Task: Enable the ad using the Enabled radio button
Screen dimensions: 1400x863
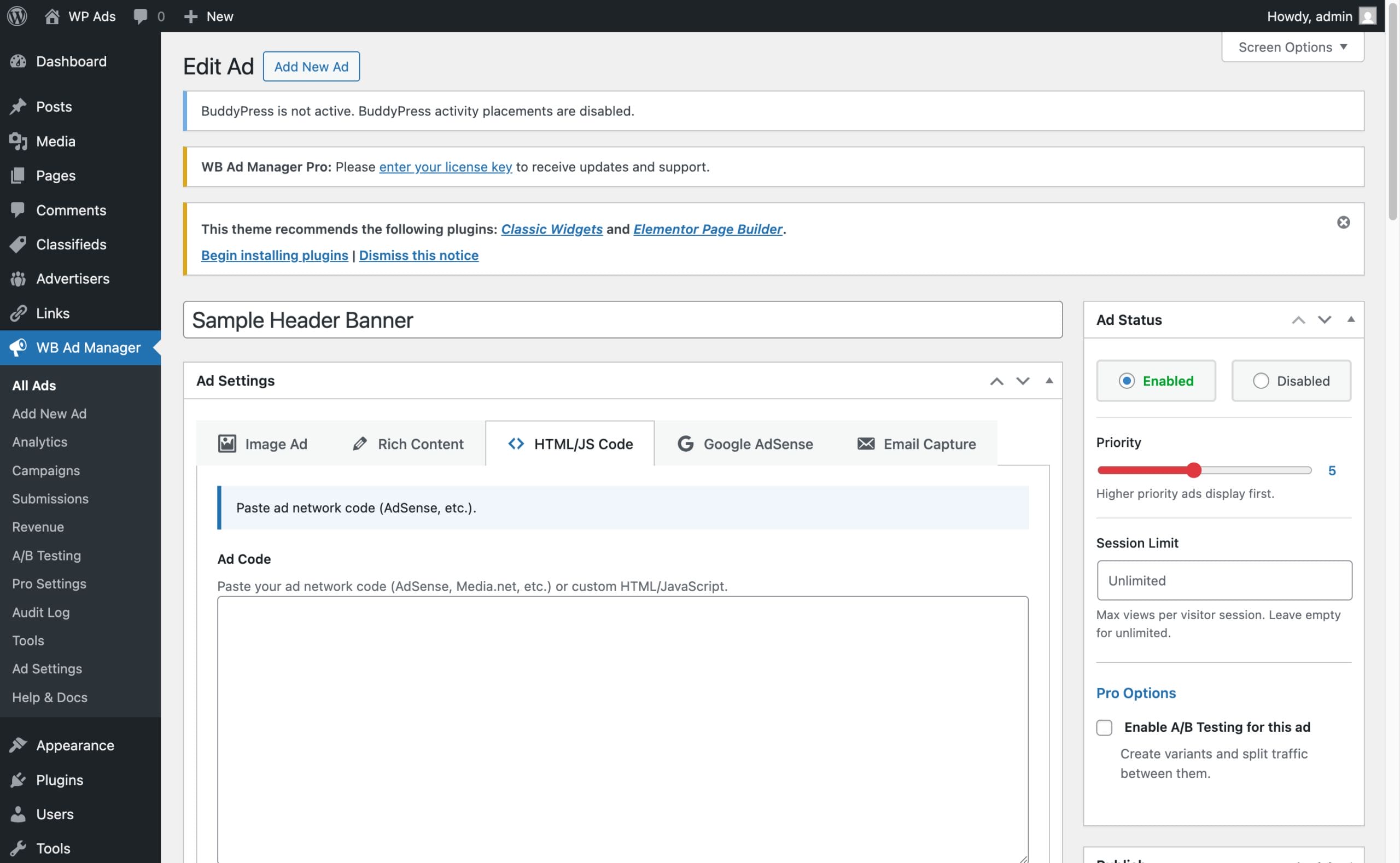Action: [x=1127, y=381]
